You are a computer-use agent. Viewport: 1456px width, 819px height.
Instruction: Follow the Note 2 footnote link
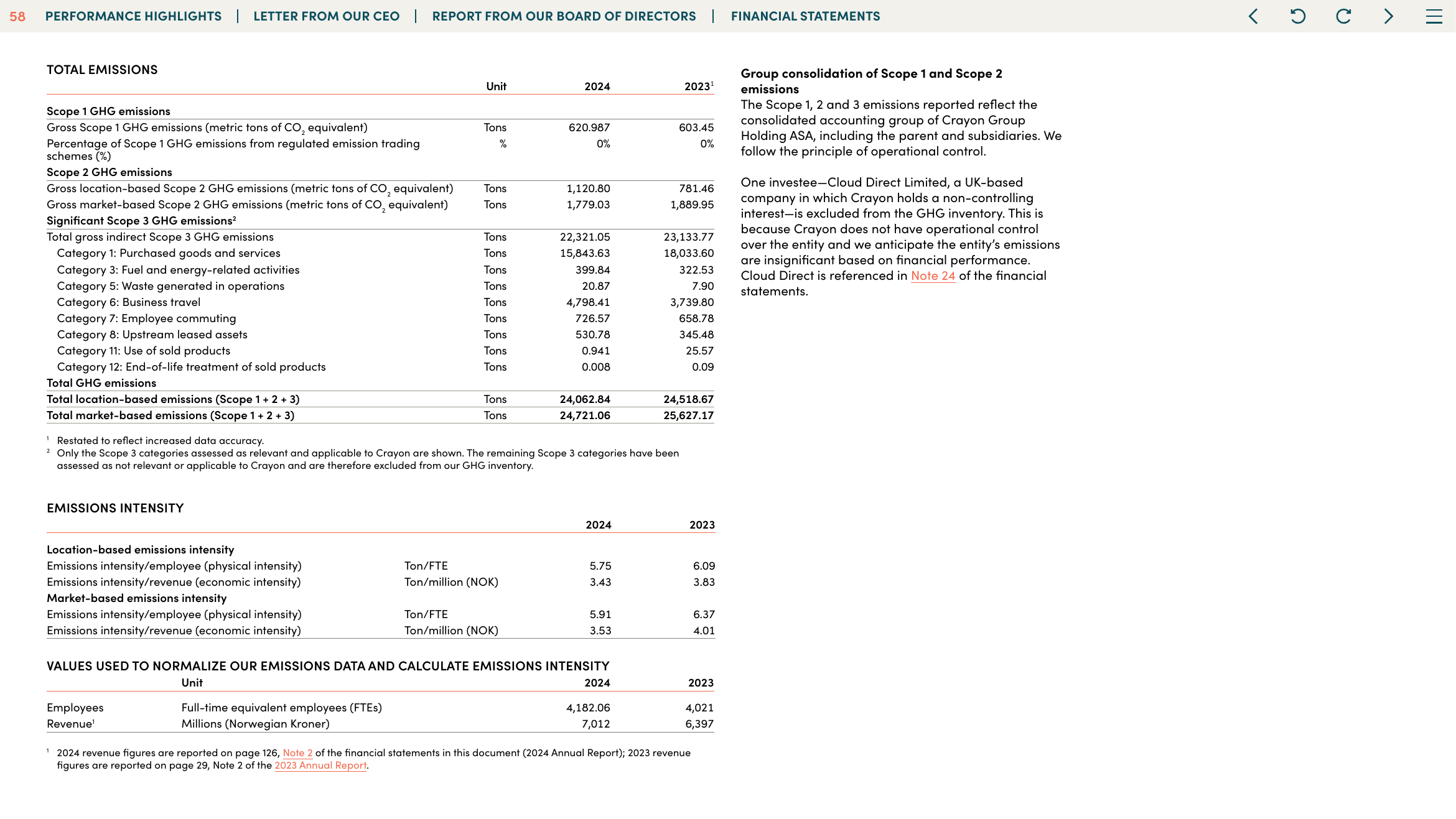pyautogui.click(x=297, y=752)
